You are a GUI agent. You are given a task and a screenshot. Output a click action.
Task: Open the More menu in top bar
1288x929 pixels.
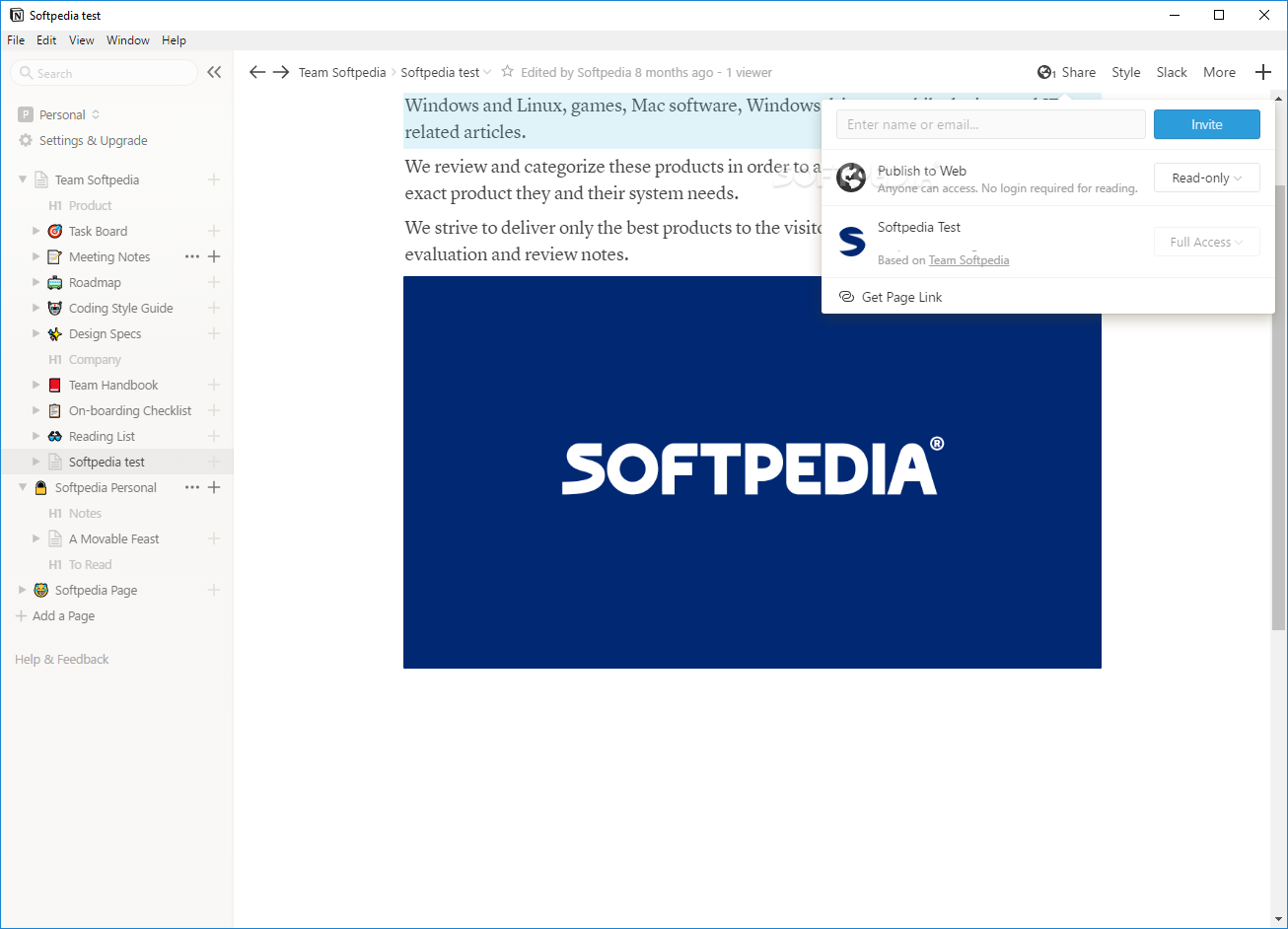tap(1219, 72)
